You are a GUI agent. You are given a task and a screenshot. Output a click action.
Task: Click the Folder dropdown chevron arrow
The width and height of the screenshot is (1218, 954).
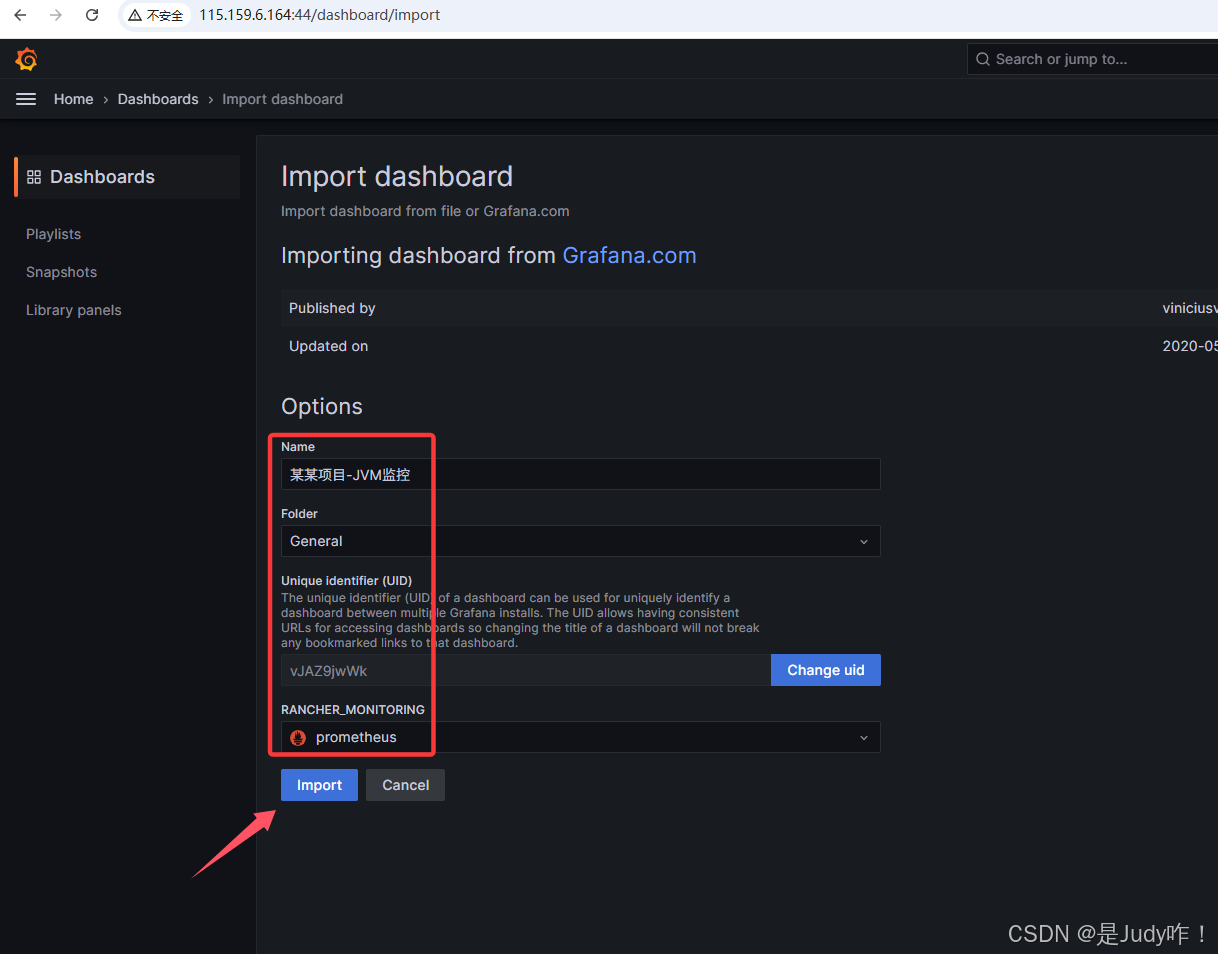[x=864, y=541]
